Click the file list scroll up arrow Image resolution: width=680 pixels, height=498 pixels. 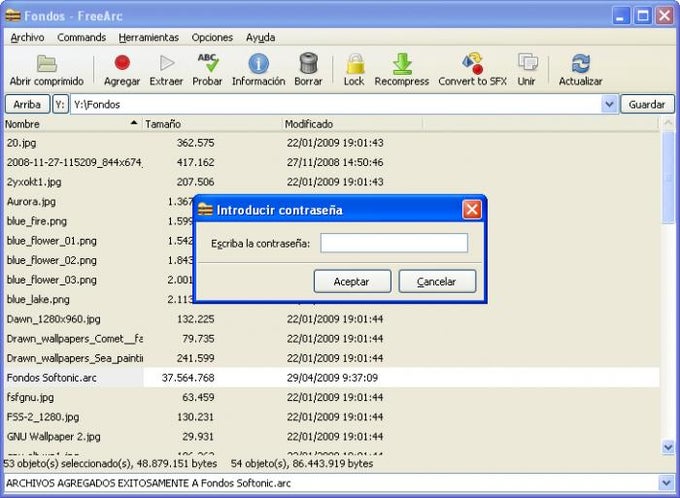[668, 124]
